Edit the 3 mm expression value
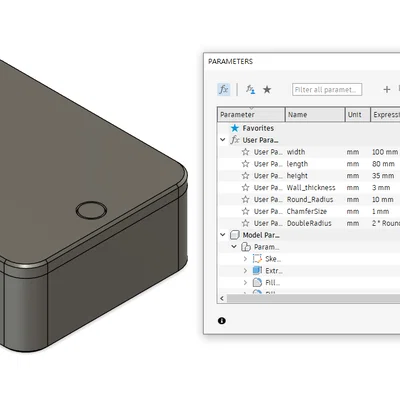Screen dimensions: 400x400 [381, 188]
